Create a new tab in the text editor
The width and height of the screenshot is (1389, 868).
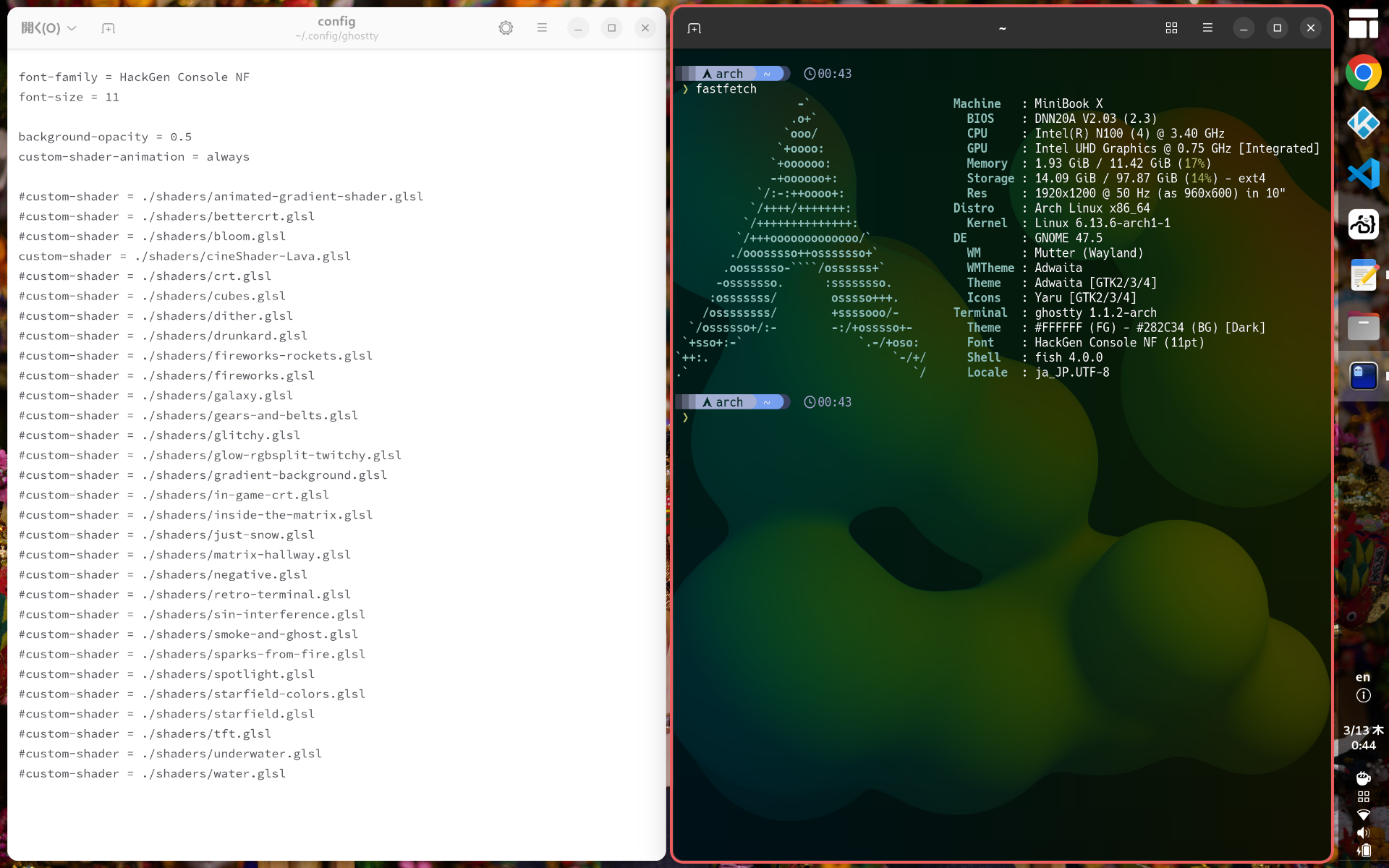tap(109, 28)
